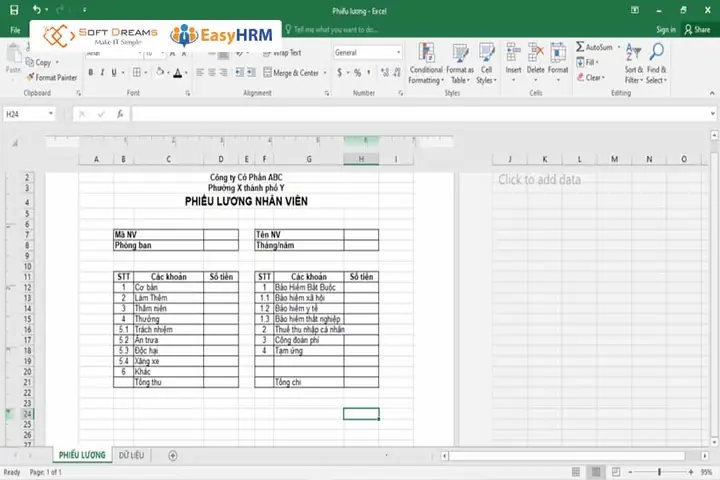Click the Fill Color paint bucket
720x480 pixels.
[160, 72]
